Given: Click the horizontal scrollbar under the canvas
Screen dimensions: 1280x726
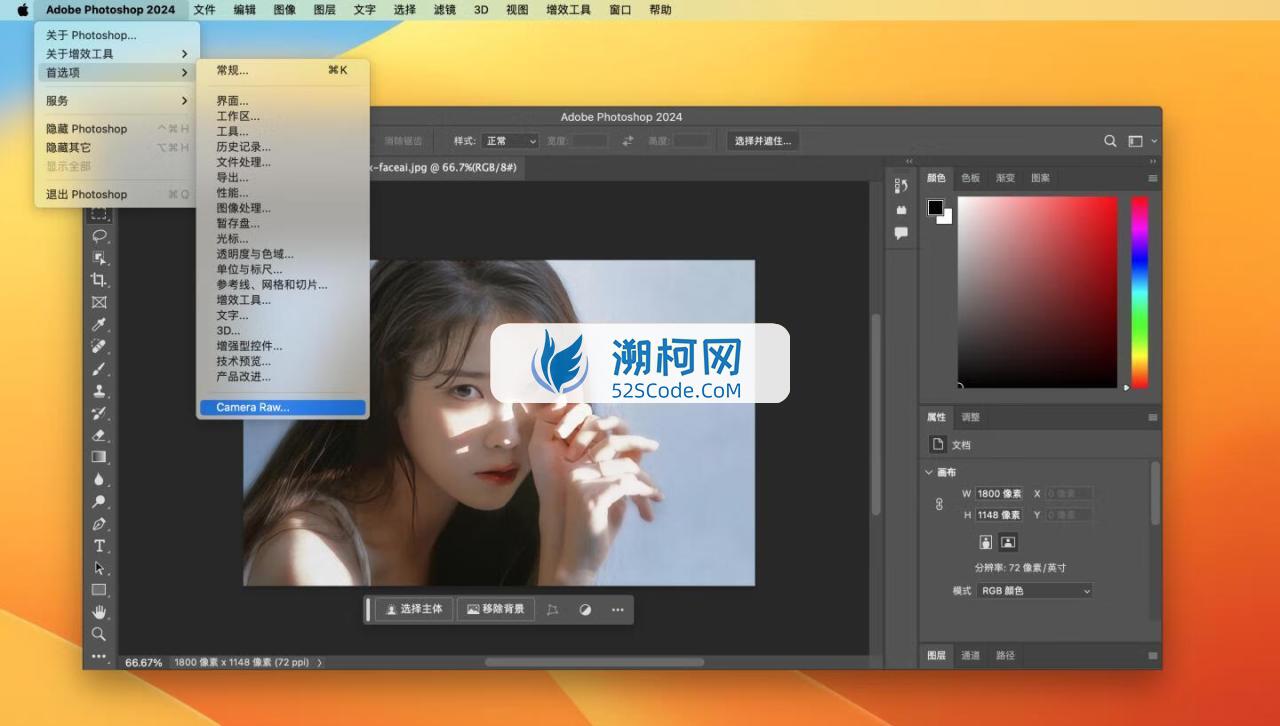Looking at the screenshot, I should (594, 662).
